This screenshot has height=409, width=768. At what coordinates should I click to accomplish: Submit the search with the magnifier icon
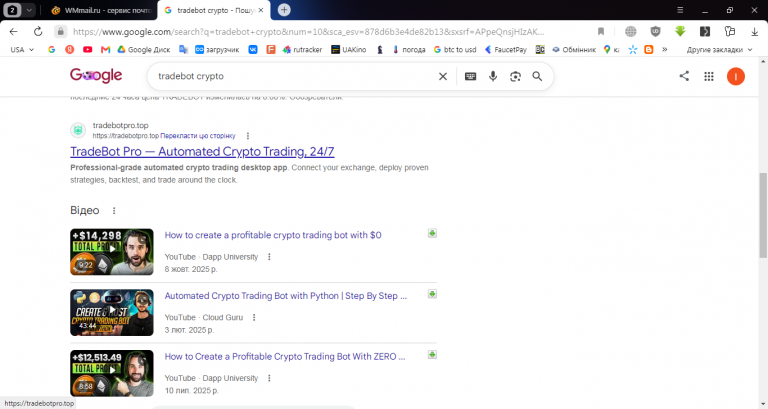(537, 76)
